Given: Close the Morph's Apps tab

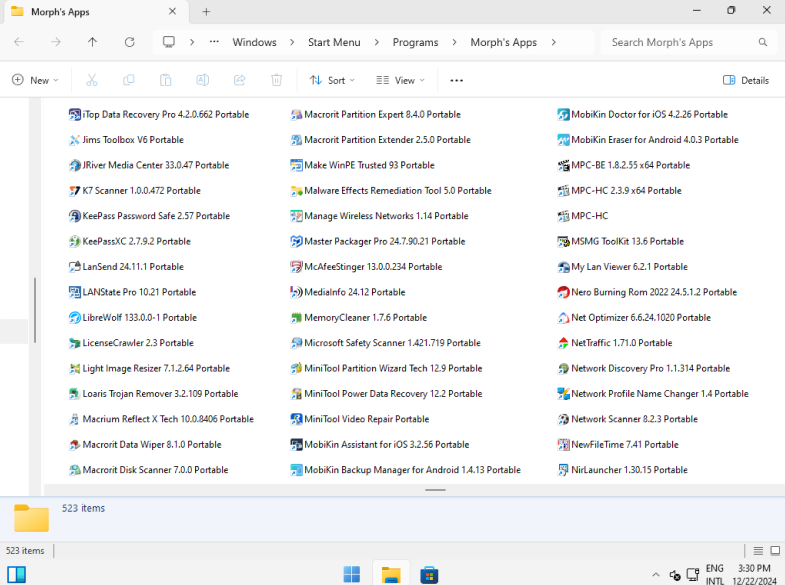Looking at the screenshot, I should tap(172, 11).
